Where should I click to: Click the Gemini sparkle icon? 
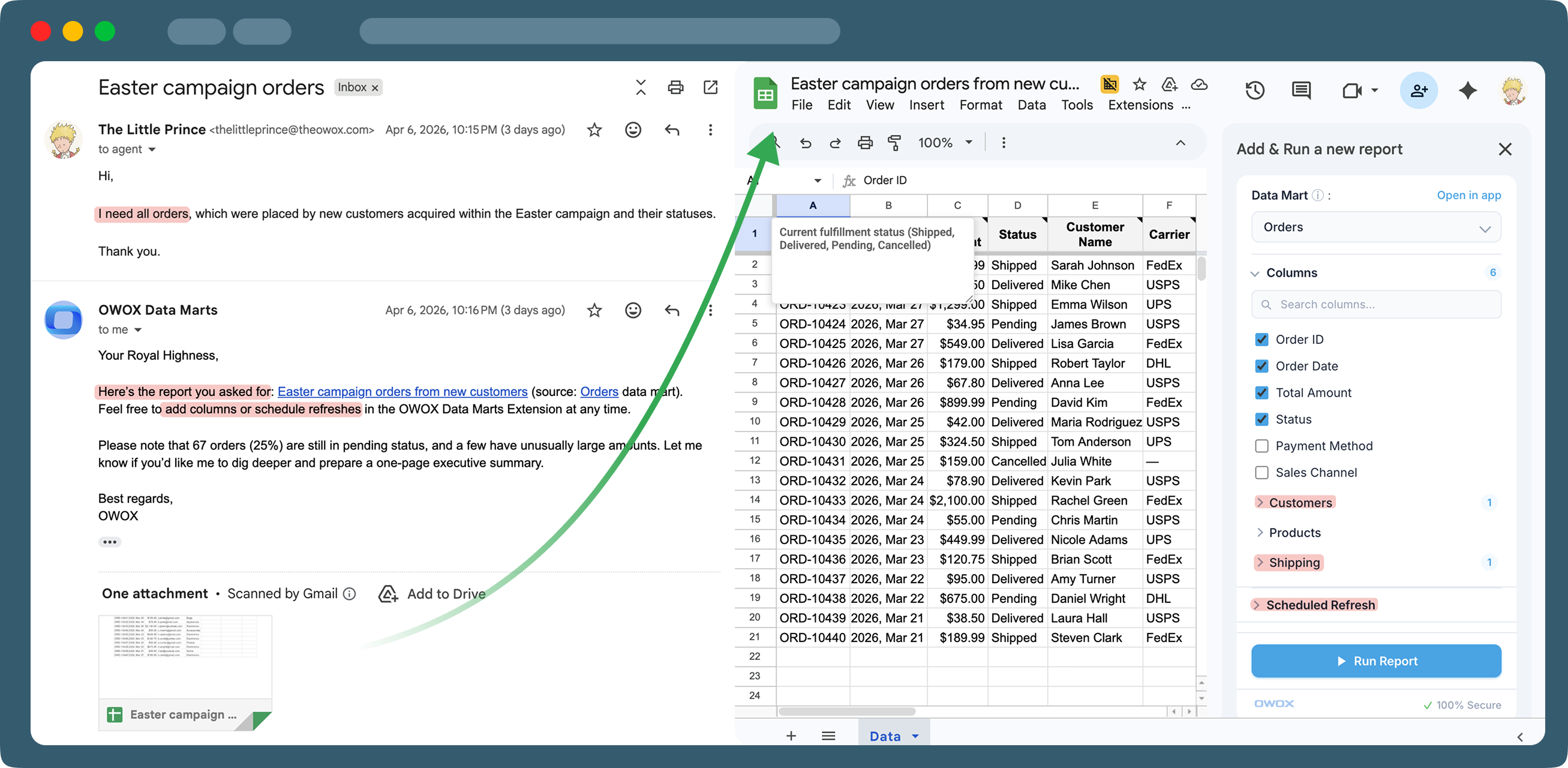click(x=1467, y=91)
